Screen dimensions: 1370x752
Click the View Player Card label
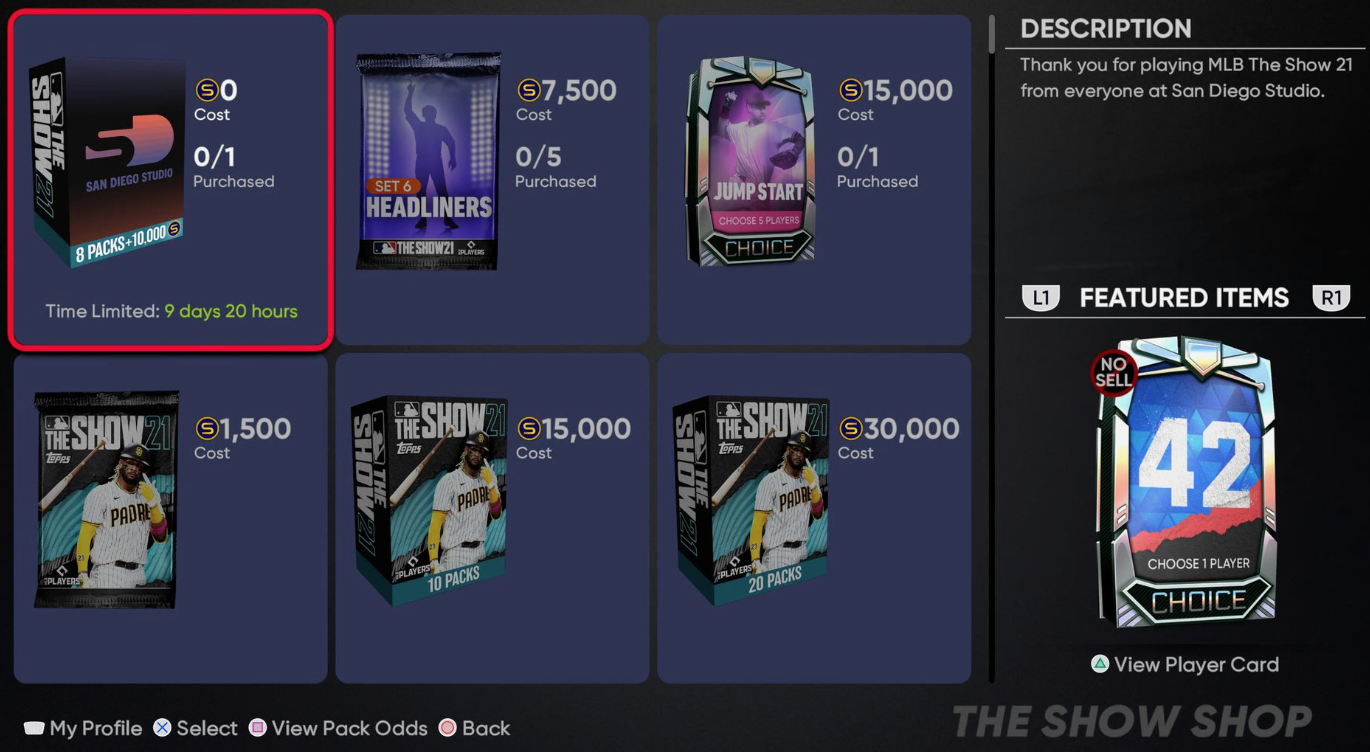[1196, 664]
